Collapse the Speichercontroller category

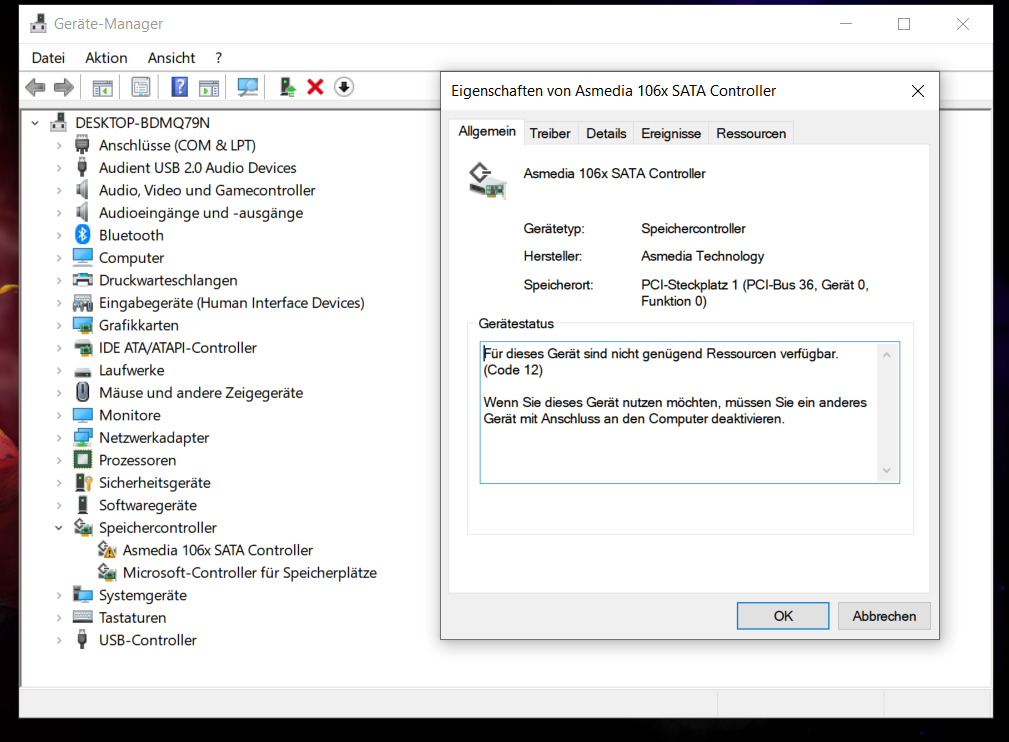59,528
